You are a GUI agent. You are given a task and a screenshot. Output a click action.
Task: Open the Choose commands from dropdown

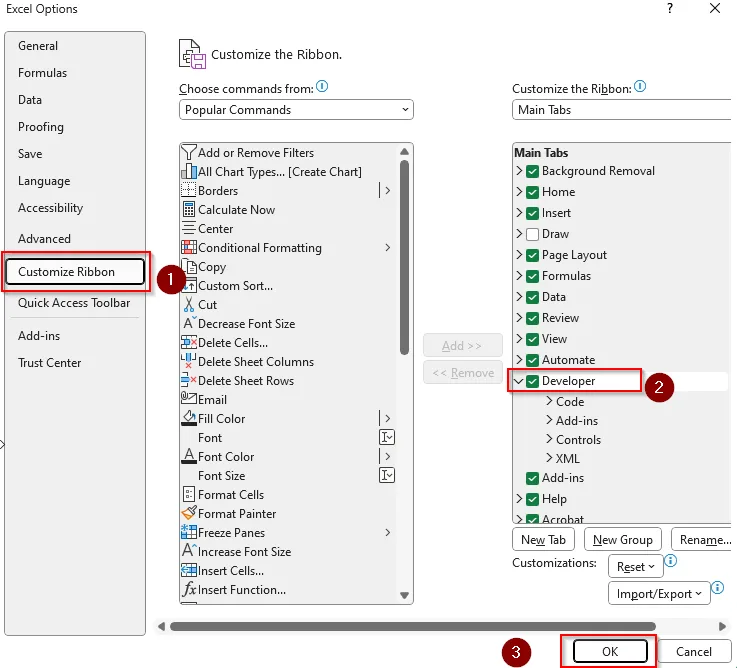coord(296,110)
